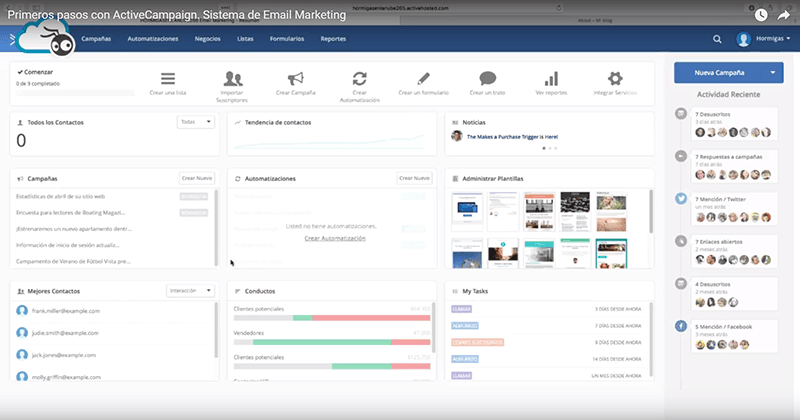The height and width of the screenshot is (420, 800).
Task: Open 'Crear un trato' speech bubble icon
Action: pos(488,79)
